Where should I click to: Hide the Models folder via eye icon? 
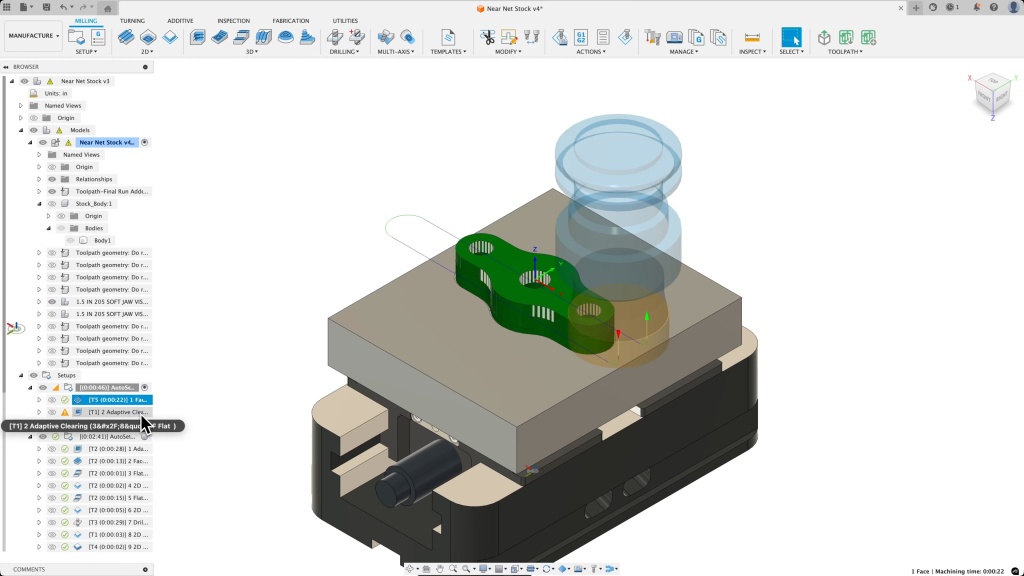(x=33, y=130)
